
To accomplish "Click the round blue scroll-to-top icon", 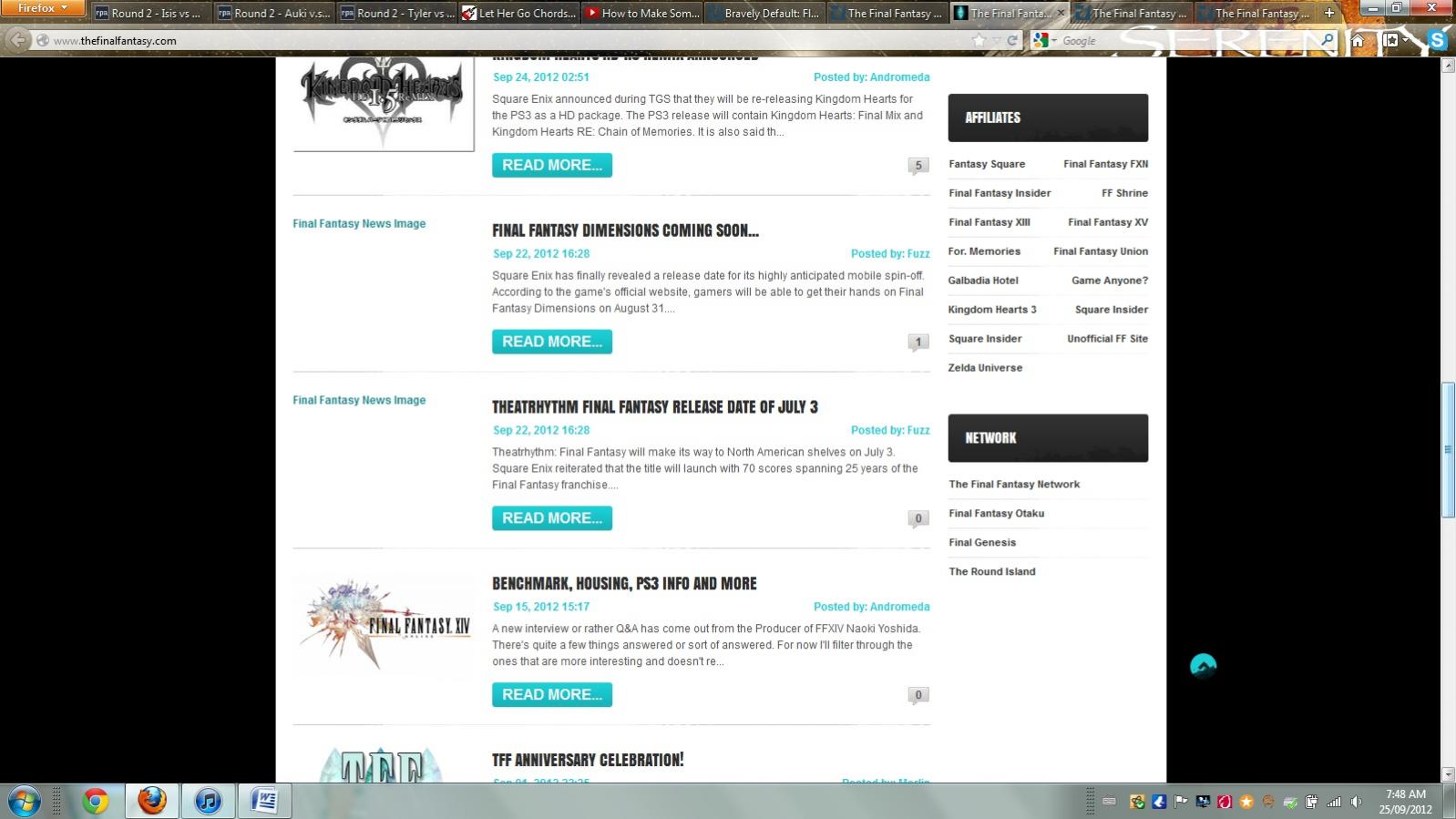I will (1203, 666).
